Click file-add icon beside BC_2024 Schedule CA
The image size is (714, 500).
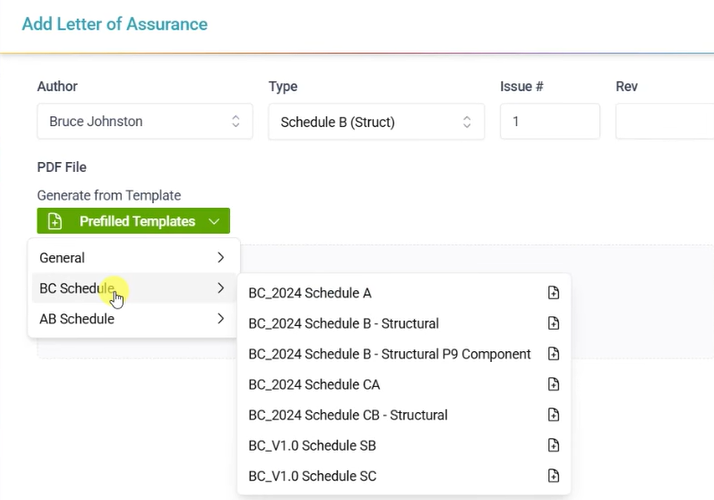553,384
